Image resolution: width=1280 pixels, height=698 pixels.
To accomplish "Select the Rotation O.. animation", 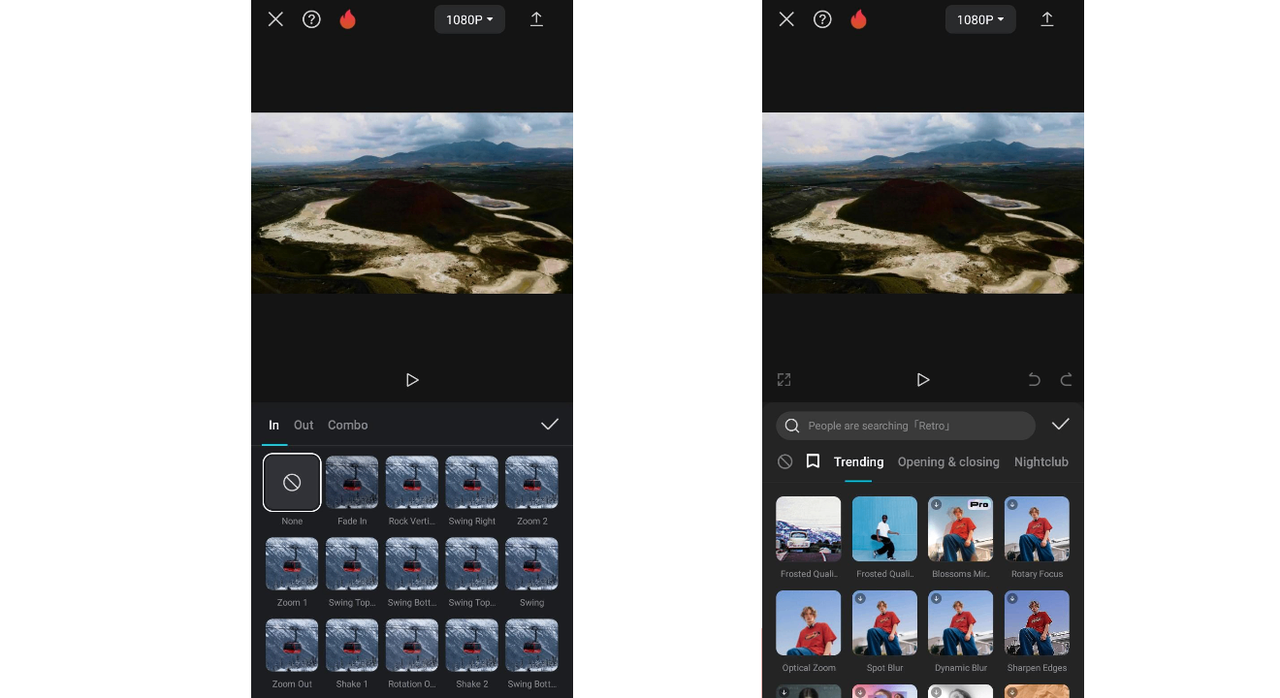I will (412, 645).
